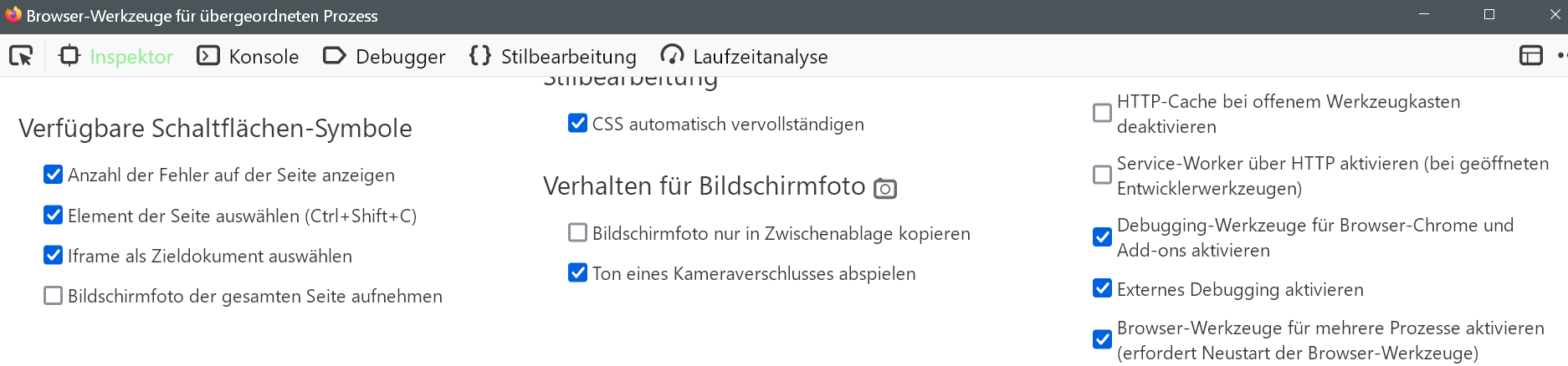Toggle 'Browser-Werkzeuge für mehrere Prozesse aktivieren'
Image resolution: width=1568 pixels, height=366 pixels.
1103,340
